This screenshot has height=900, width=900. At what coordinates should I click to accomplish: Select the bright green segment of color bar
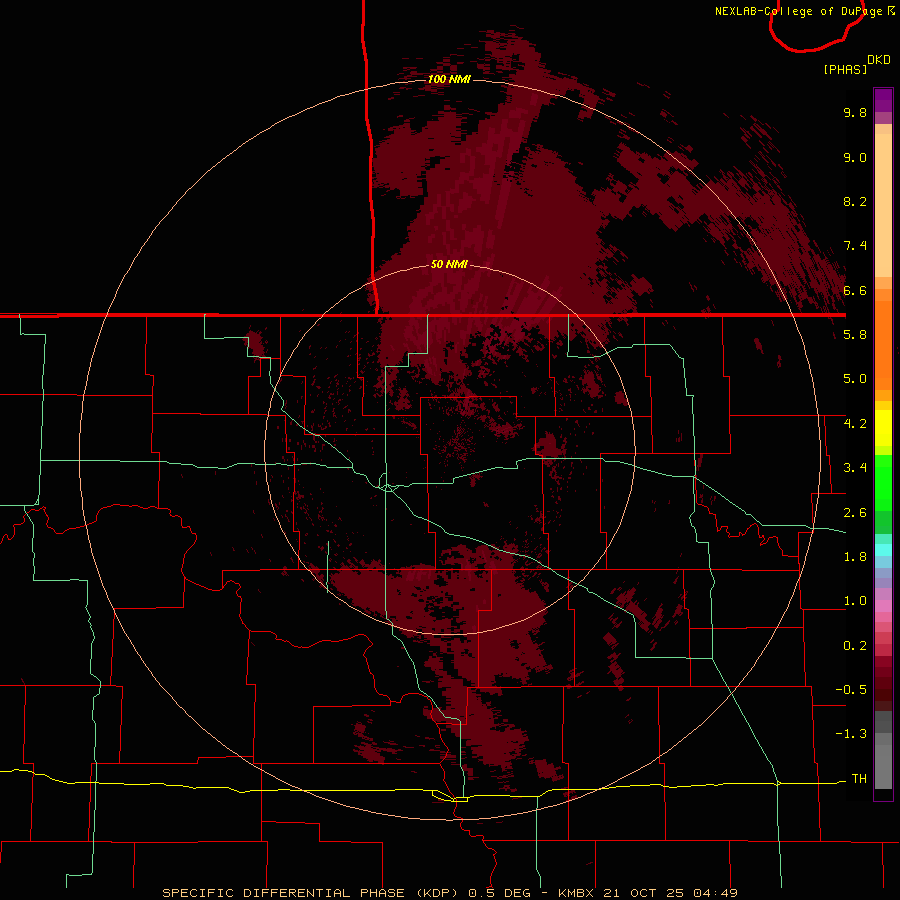click(883, 482)
